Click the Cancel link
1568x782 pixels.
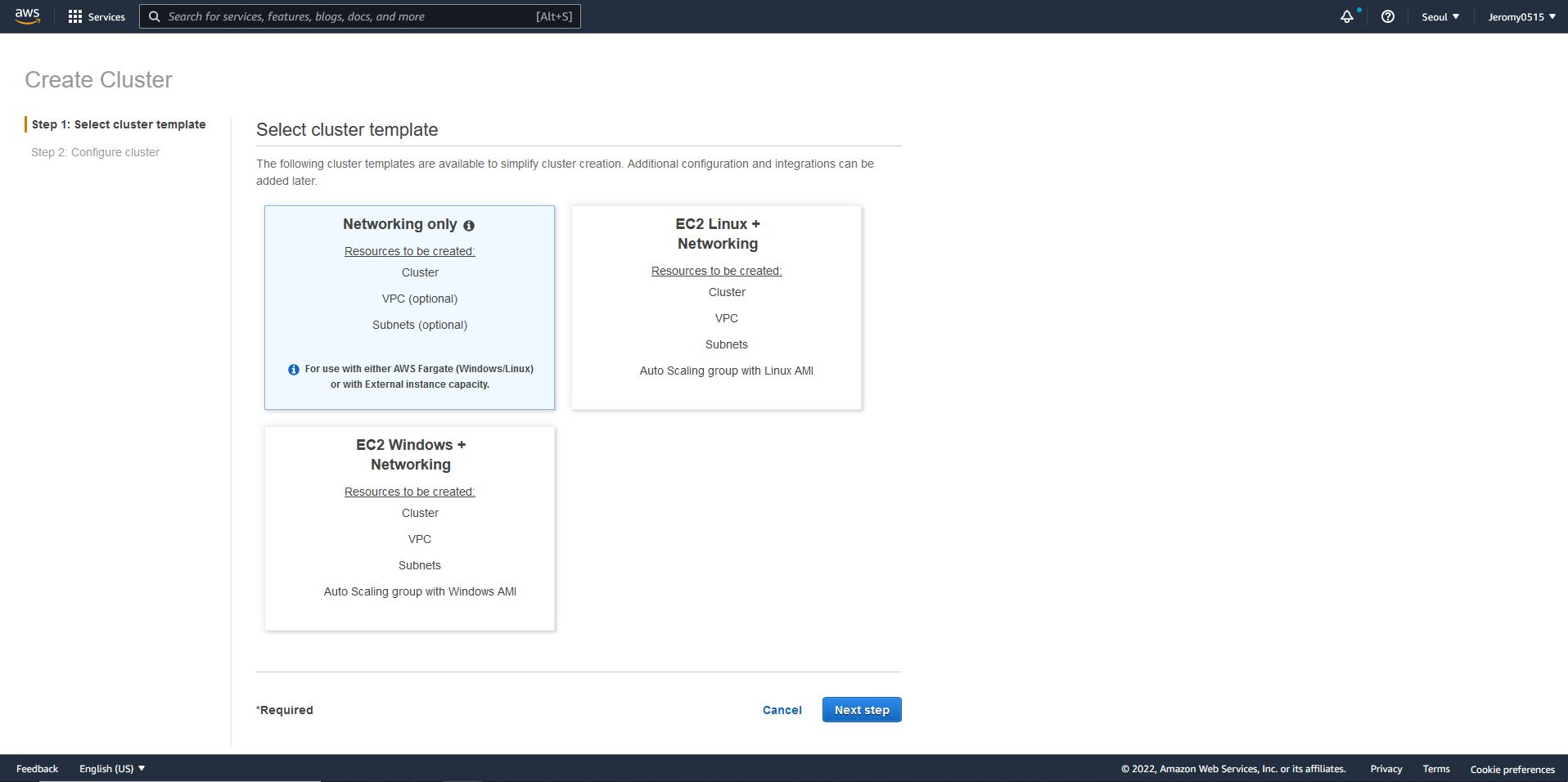pyautogui.click(x=782, y=710)
